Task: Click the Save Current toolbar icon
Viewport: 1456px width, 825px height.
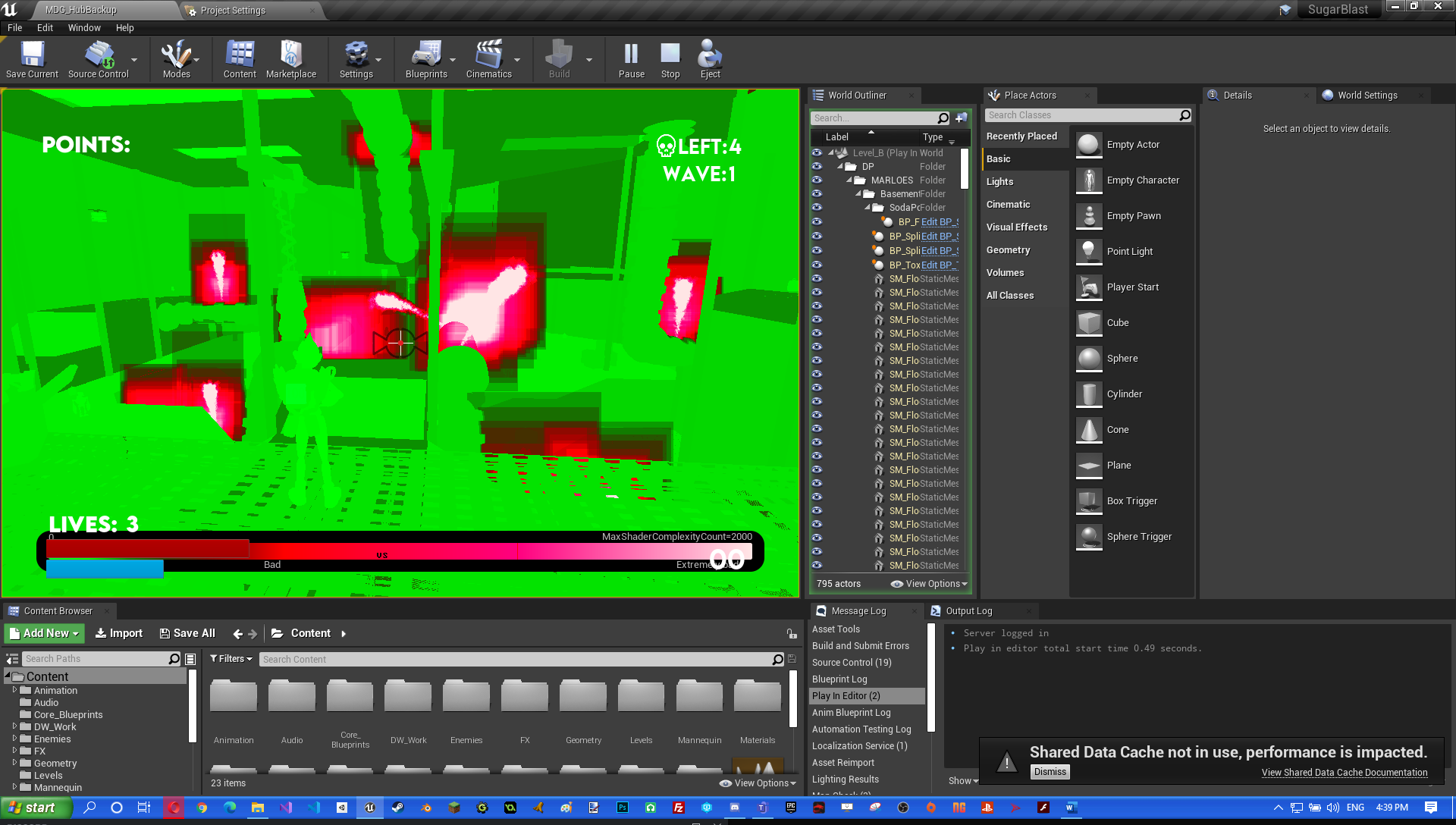Action: coord(32,55)
